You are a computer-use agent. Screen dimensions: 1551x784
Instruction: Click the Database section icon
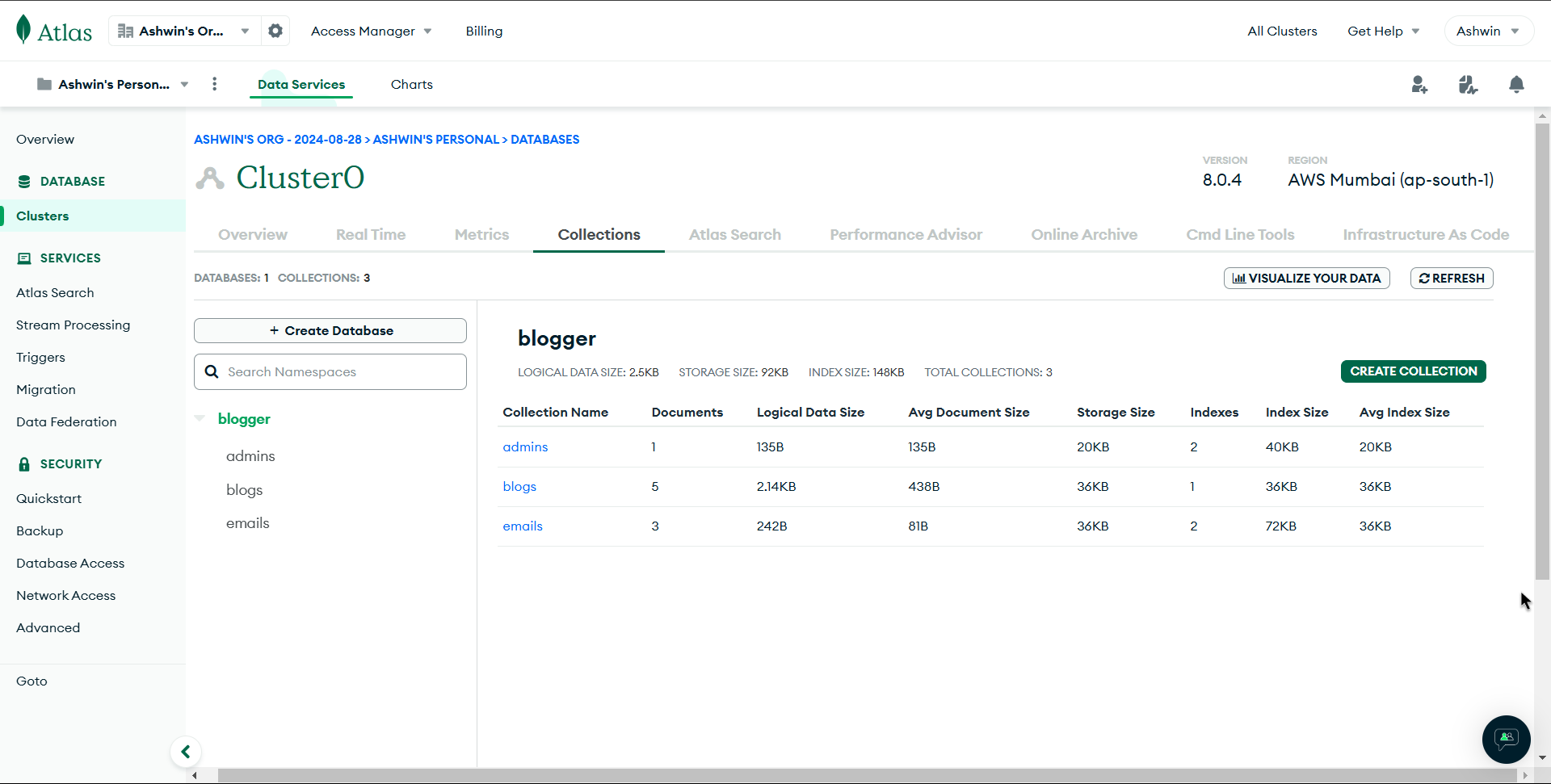[24, 182]
